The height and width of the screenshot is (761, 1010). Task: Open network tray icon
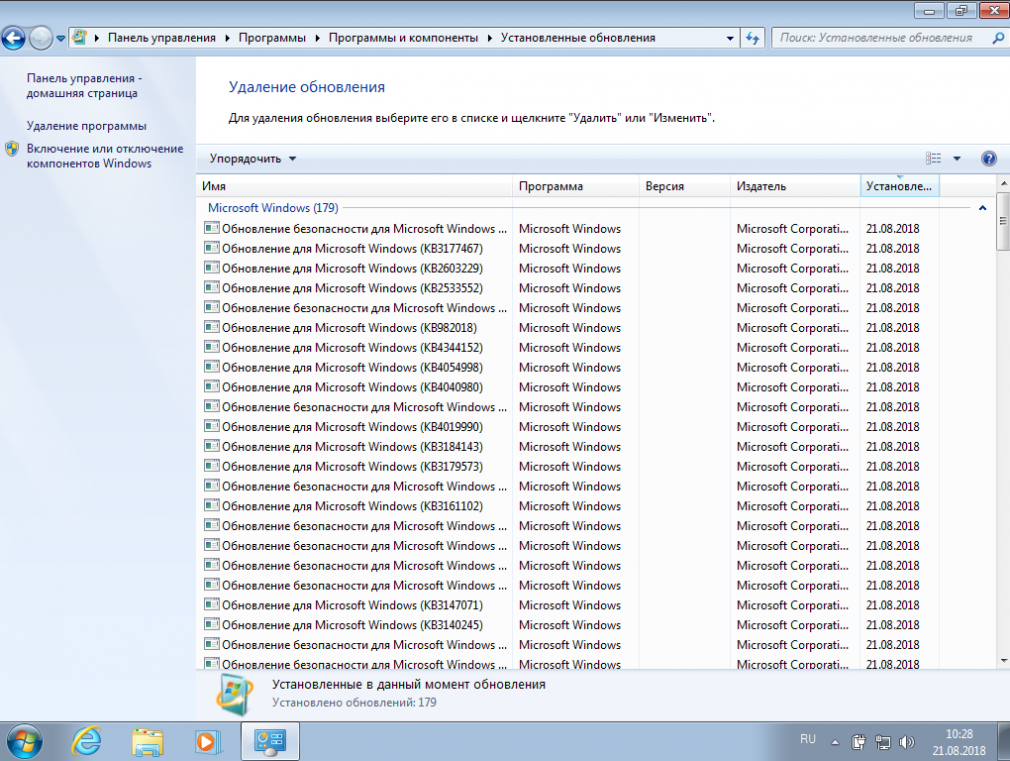point(882,742)
